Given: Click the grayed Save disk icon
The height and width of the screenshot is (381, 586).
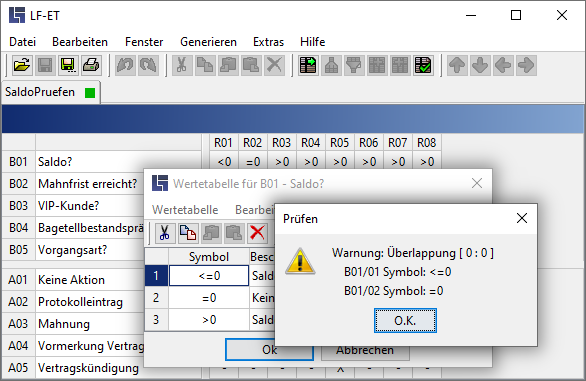Looking at the screenshot, I should tap(45, 65).
